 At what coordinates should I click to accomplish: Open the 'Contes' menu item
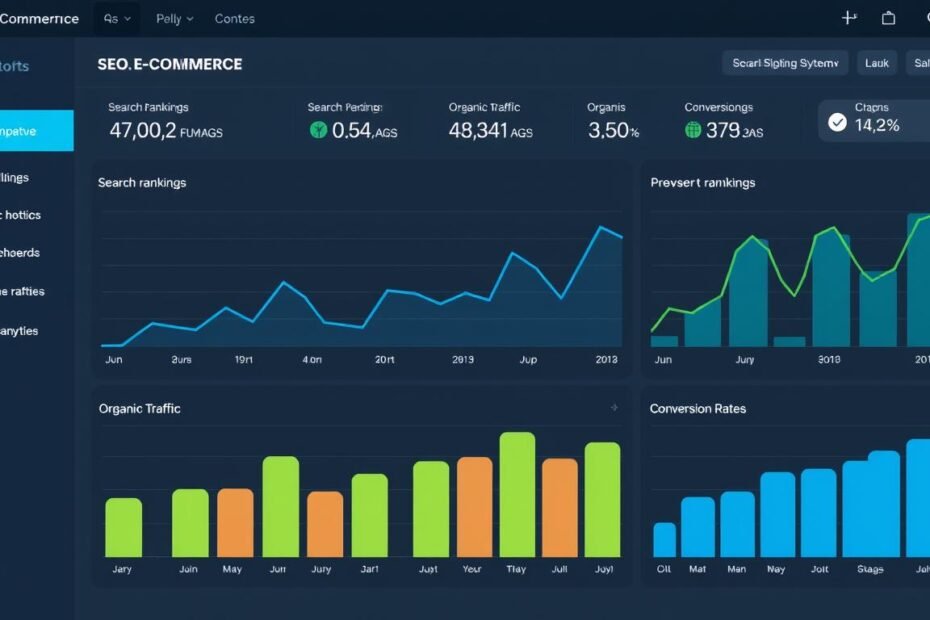pos(235,18)
